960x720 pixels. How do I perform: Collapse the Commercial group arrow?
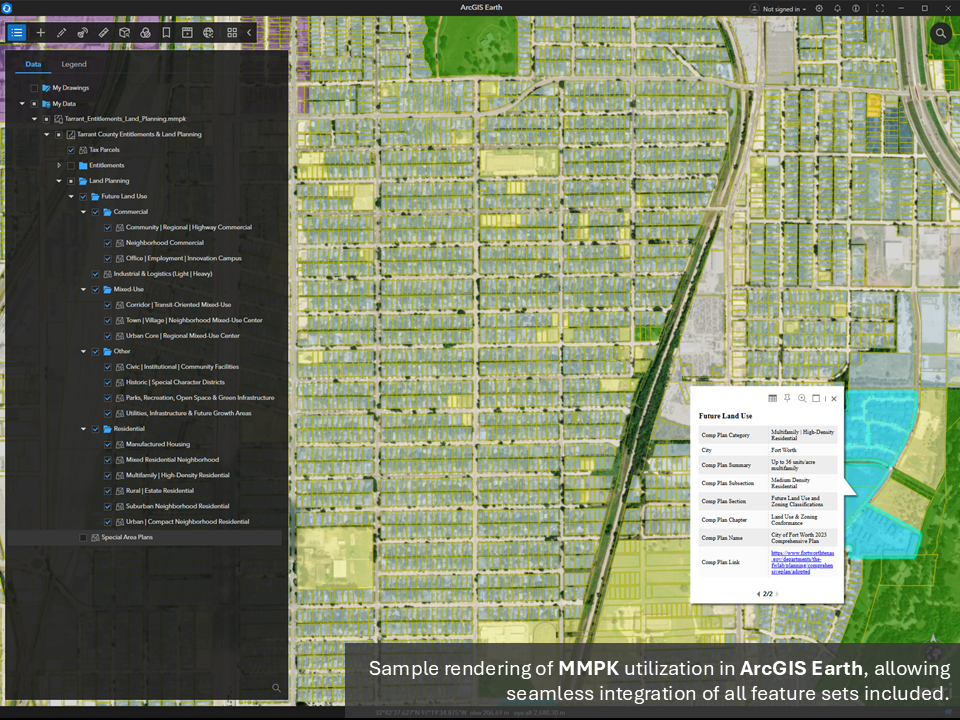[x=83, y=212]
